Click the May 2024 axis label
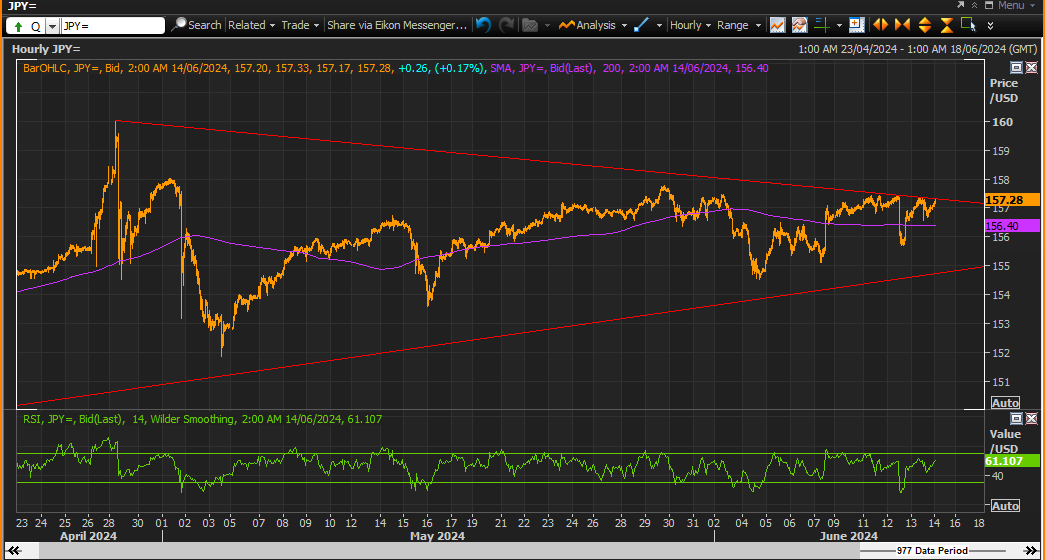1045x560 pixels. coord(437,536)
